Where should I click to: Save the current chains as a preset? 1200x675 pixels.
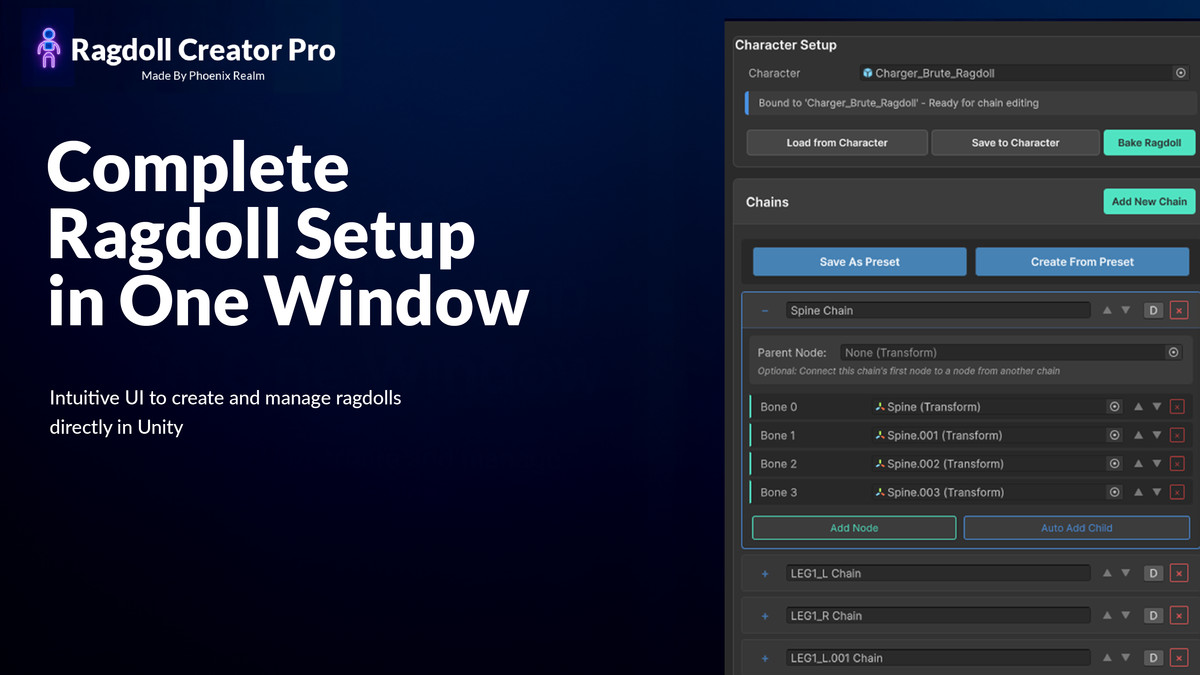point(859,261)
